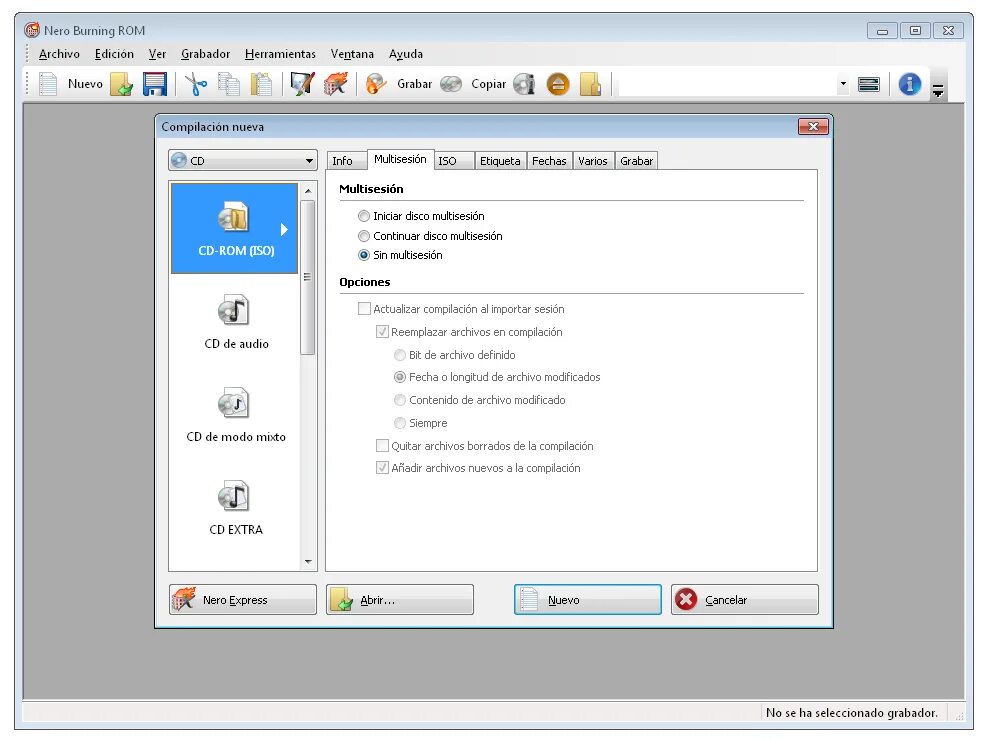Switch to the Info tab
This screenshot has height=740, width=986.
click(x=345, y=161)
